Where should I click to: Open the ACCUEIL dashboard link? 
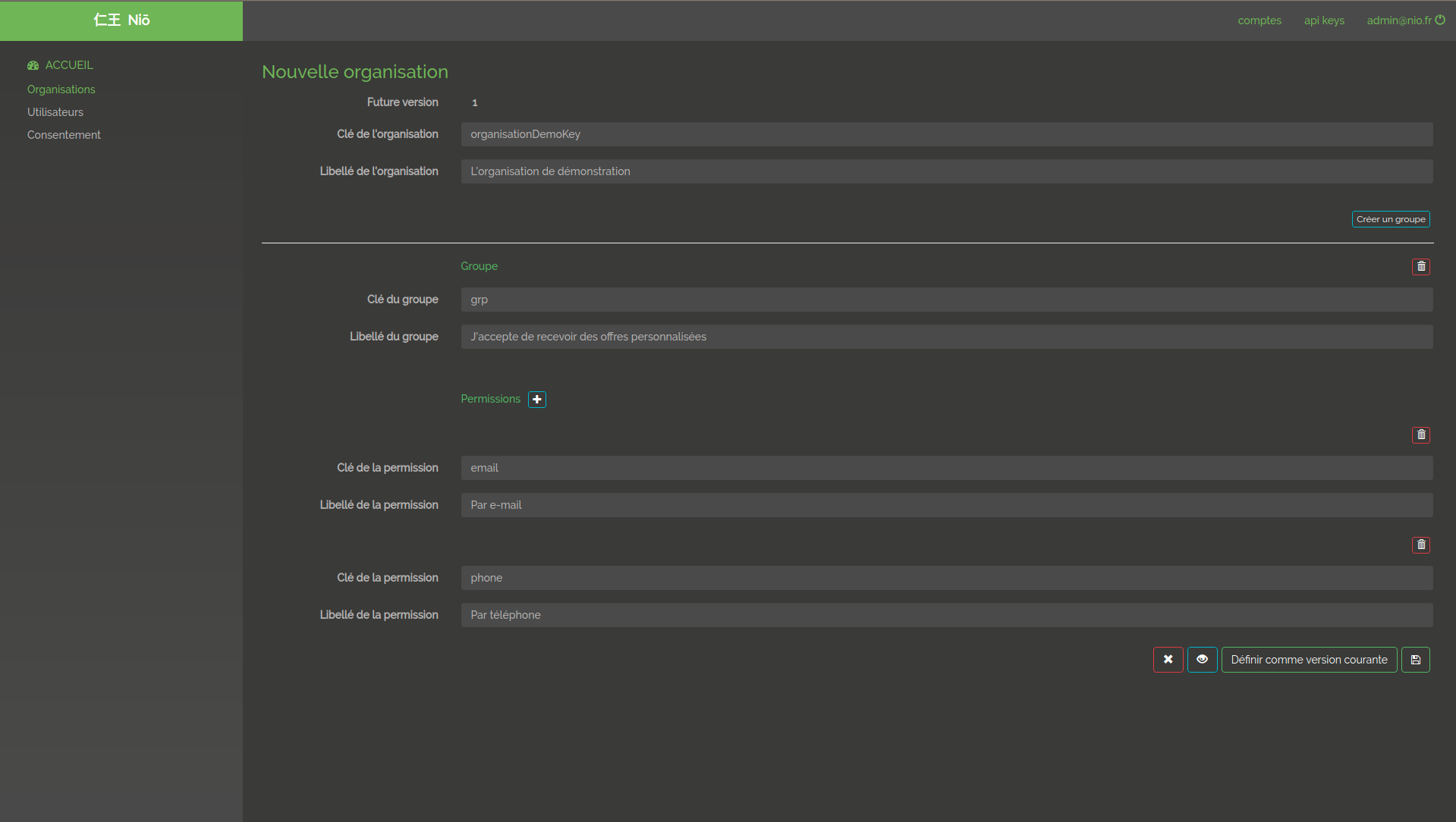[68, 65]
